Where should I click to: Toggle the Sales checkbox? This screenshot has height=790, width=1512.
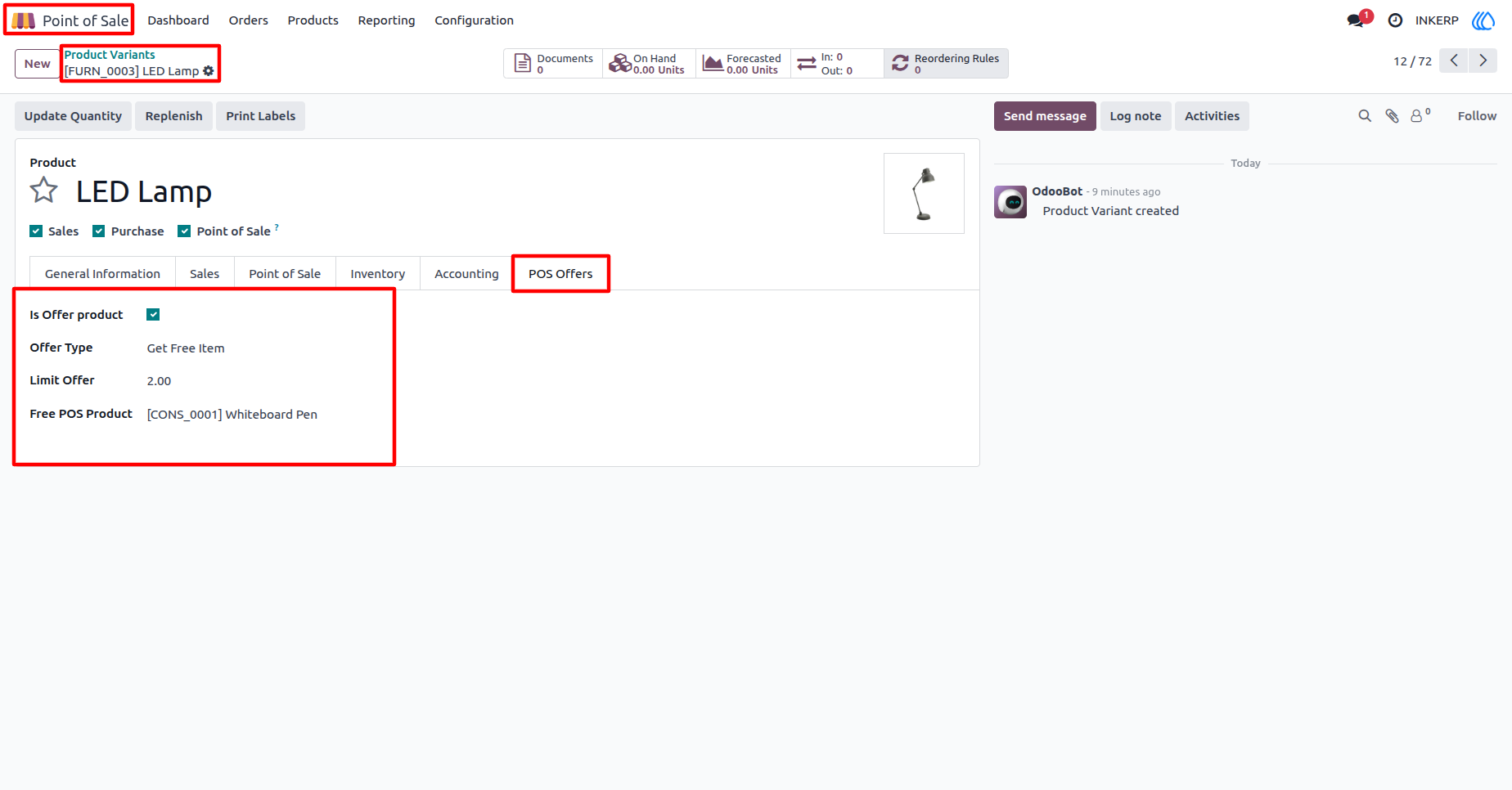click(x=36, y=231)
